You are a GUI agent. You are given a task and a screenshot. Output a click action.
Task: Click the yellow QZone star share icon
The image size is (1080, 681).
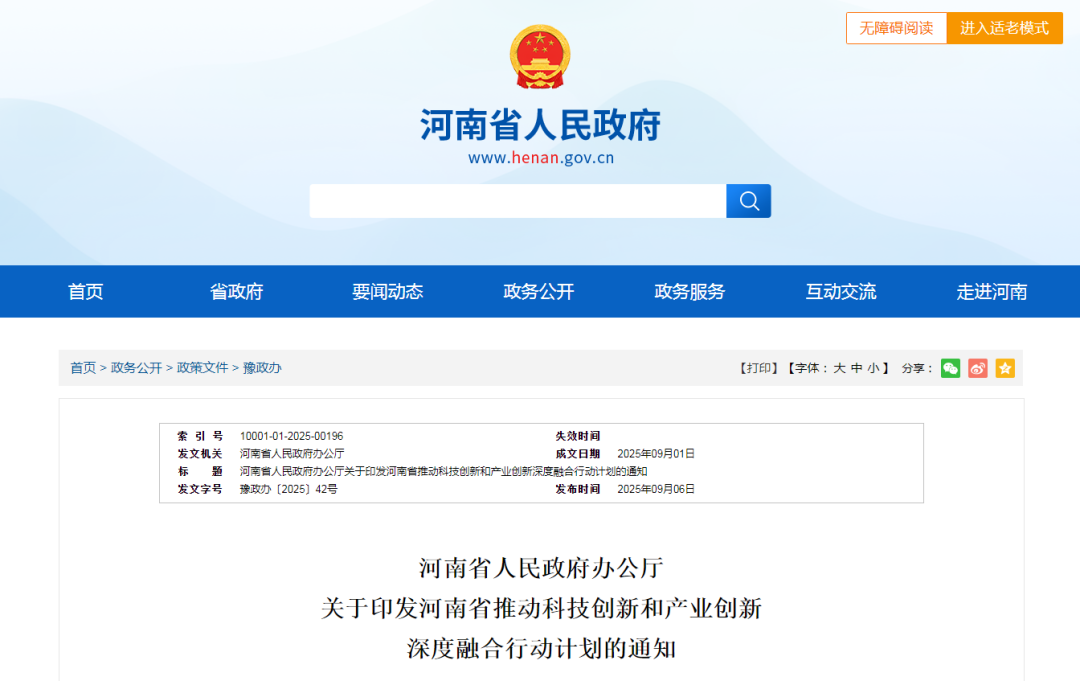pos(1005,368)
